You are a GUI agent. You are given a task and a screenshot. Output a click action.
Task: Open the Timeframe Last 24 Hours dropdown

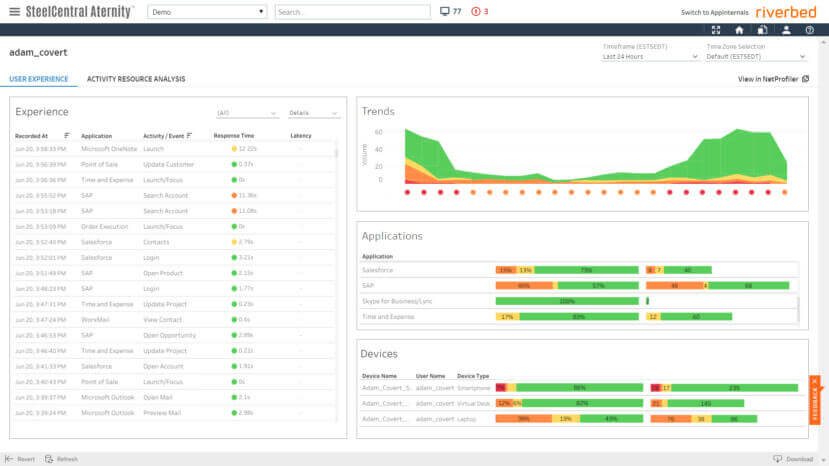tap(650, 57)
